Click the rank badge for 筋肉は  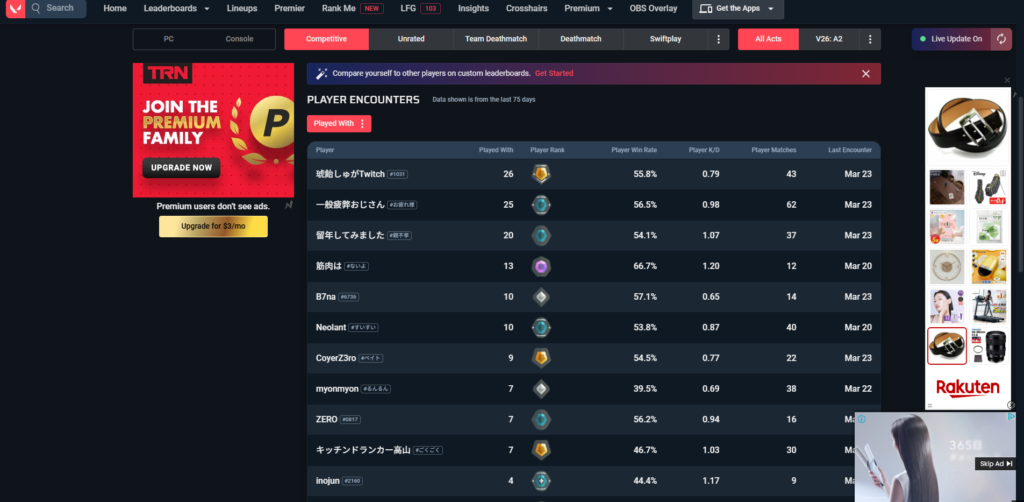[x=541, y=266]
